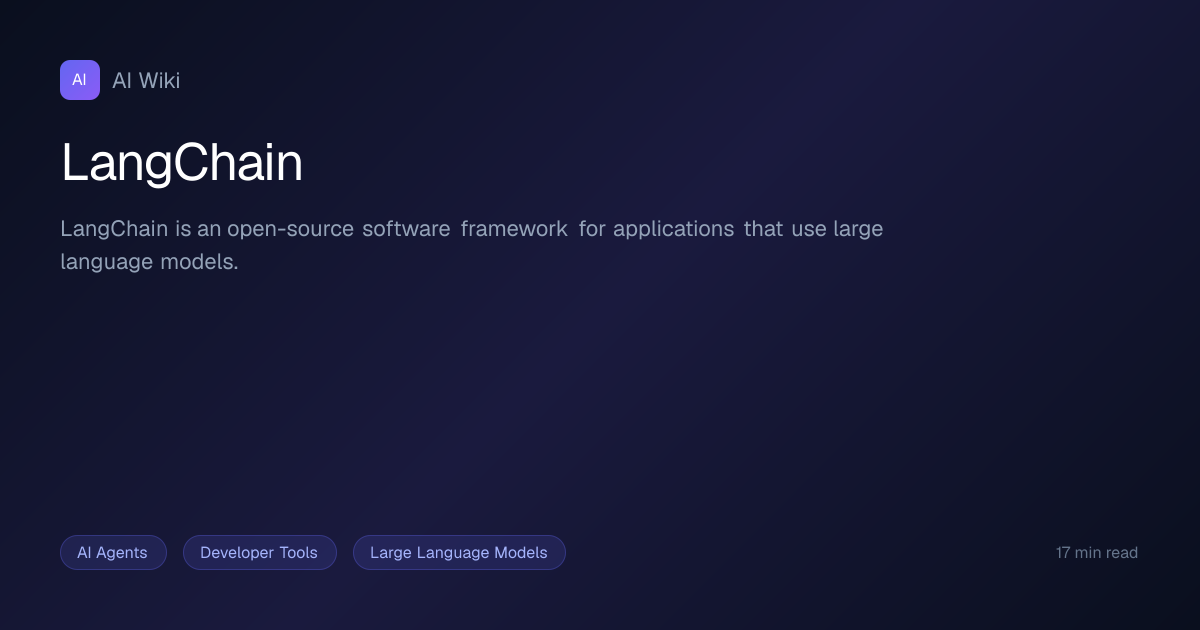Viewport: 1200px width, 630px height.
Task: Click the purple AI logo icon
Action: (80, 80)
